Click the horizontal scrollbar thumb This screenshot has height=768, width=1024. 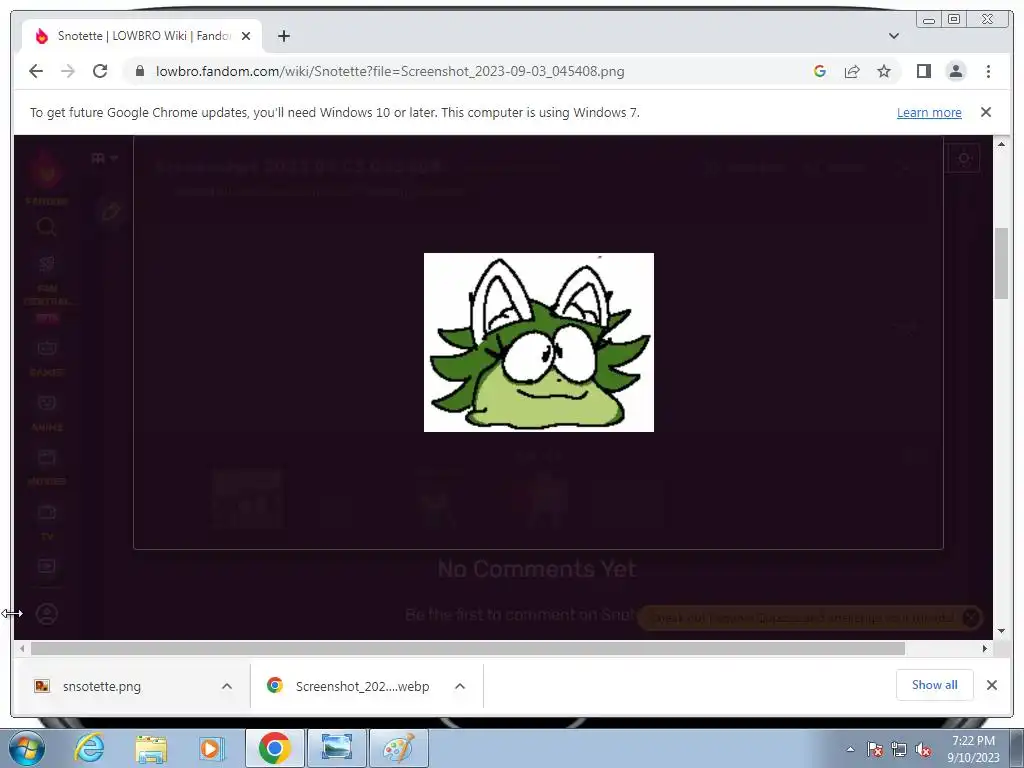pyautogui.click(x=468, y=648)
